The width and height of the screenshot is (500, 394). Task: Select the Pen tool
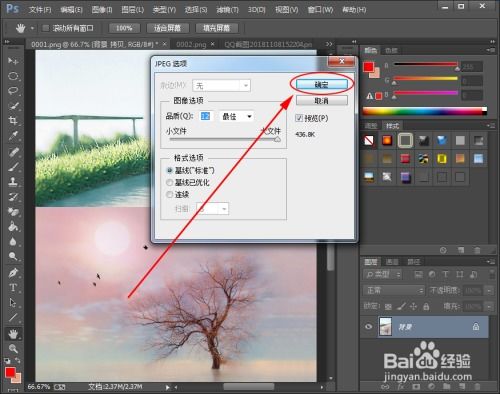click(13, 273)
